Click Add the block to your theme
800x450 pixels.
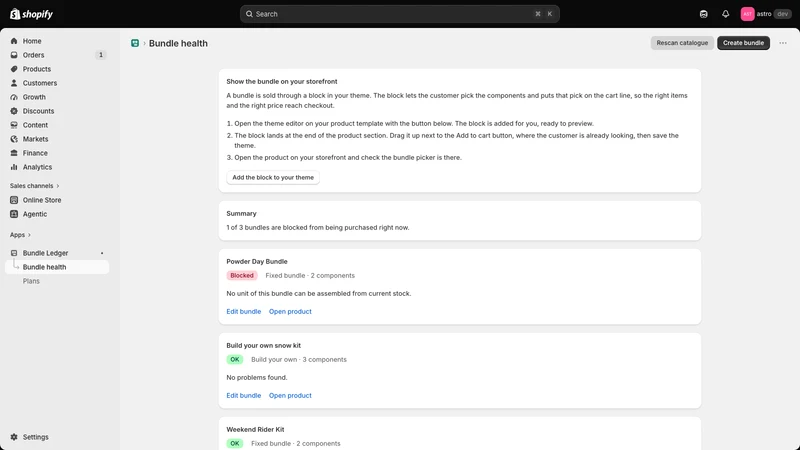tap(273, 178)
